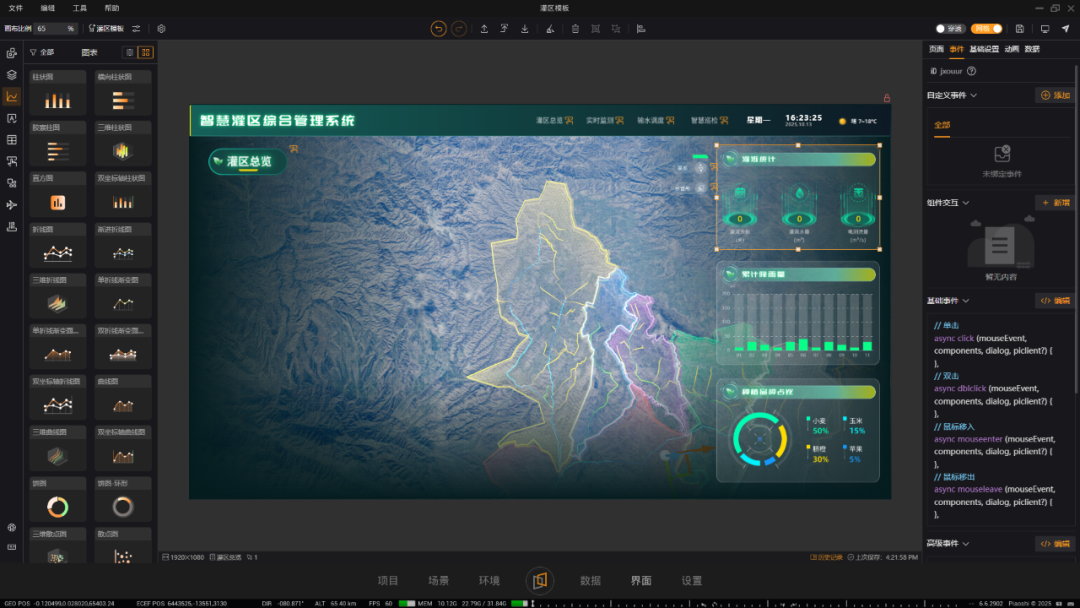This screenshot has height=608, width=1080.
Task: Select the layers stack icon in left sidebar
Action: click(x=12, y=75)
